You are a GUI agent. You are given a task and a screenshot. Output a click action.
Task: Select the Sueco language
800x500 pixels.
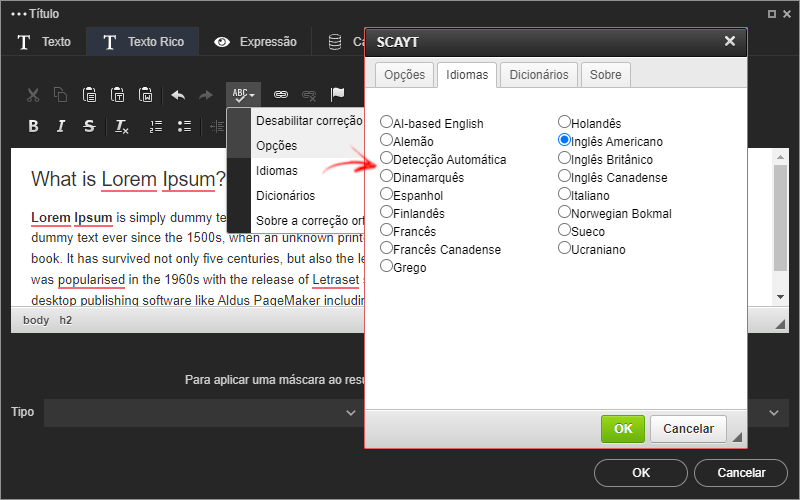pyautogui.click(x=564, y=230)
